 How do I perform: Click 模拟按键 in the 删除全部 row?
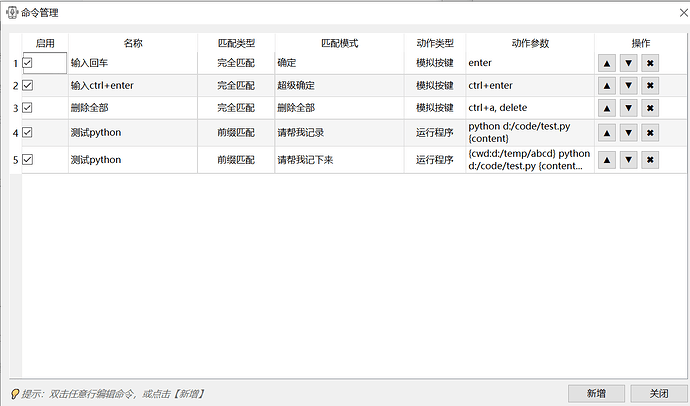coord(435,108)
